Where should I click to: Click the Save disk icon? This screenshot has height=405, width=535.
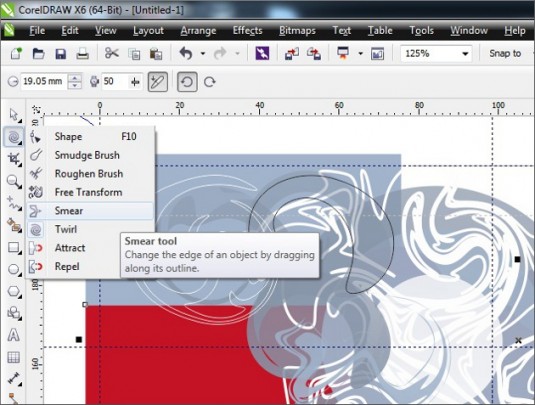[60, 54]
